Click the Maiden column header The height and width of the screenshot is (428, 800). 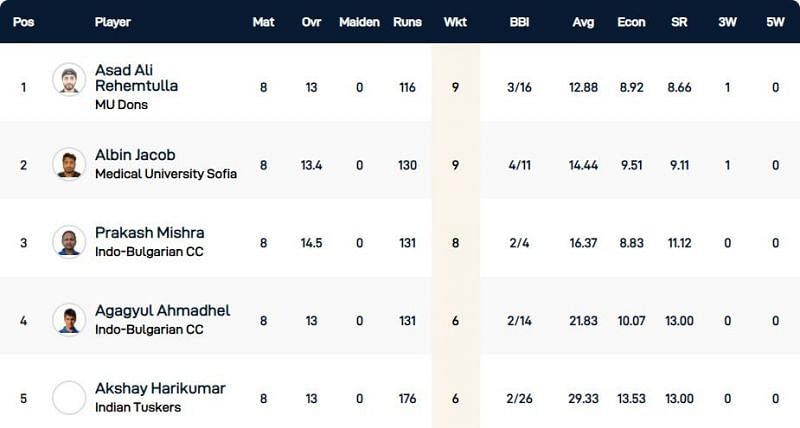359,22
